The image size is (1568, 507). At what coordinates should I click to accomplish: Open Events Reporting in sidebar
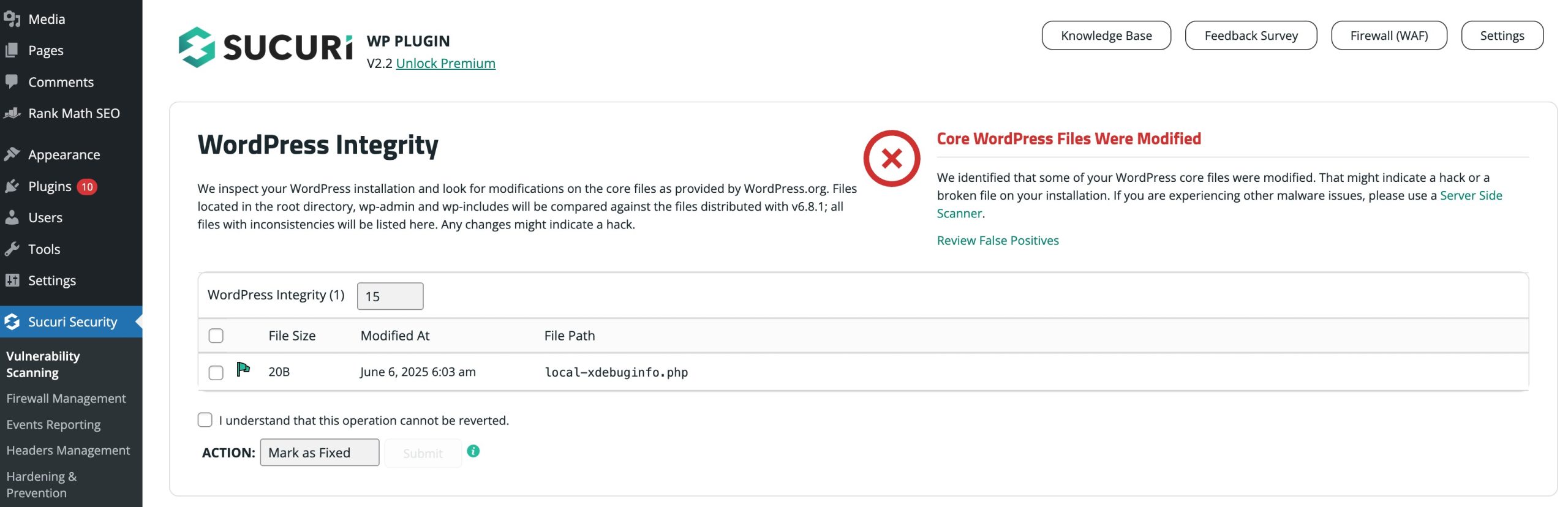53,424
